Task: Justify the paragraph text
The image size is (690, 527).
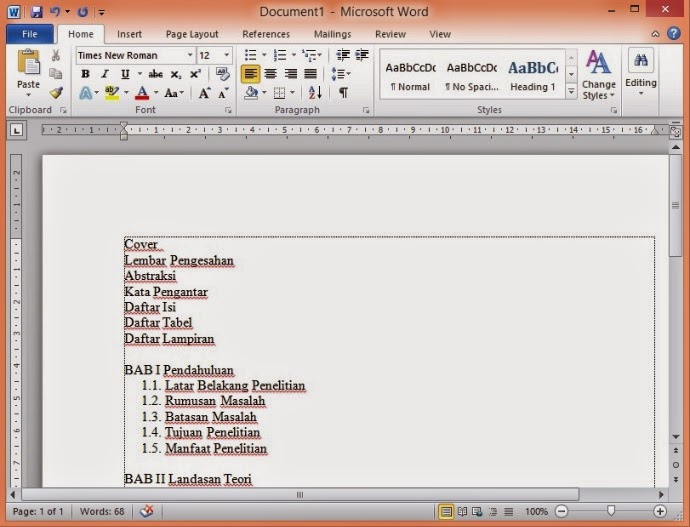Action: pos(311,74)
